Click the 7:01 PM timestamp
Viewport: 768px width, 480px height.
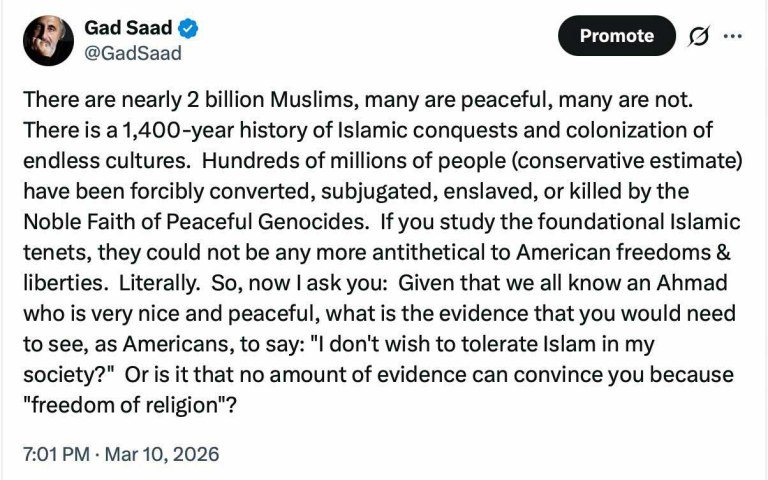[56, 454]
